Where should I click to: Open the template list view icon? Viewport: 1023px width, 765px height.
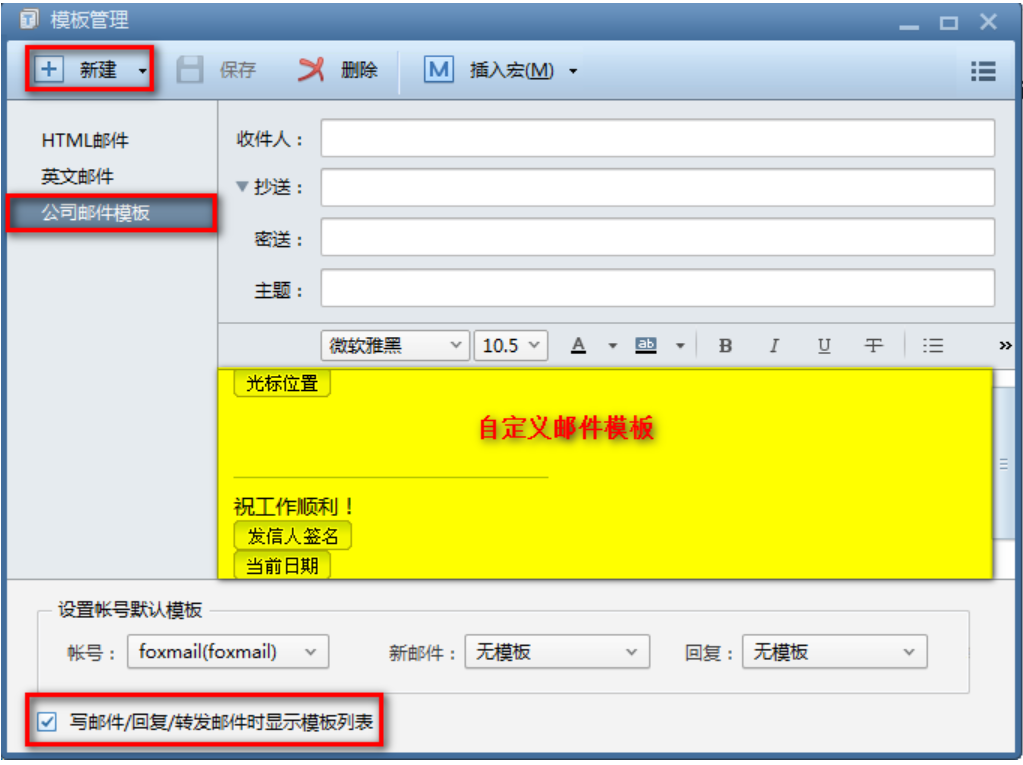click(x=983, y=70)
